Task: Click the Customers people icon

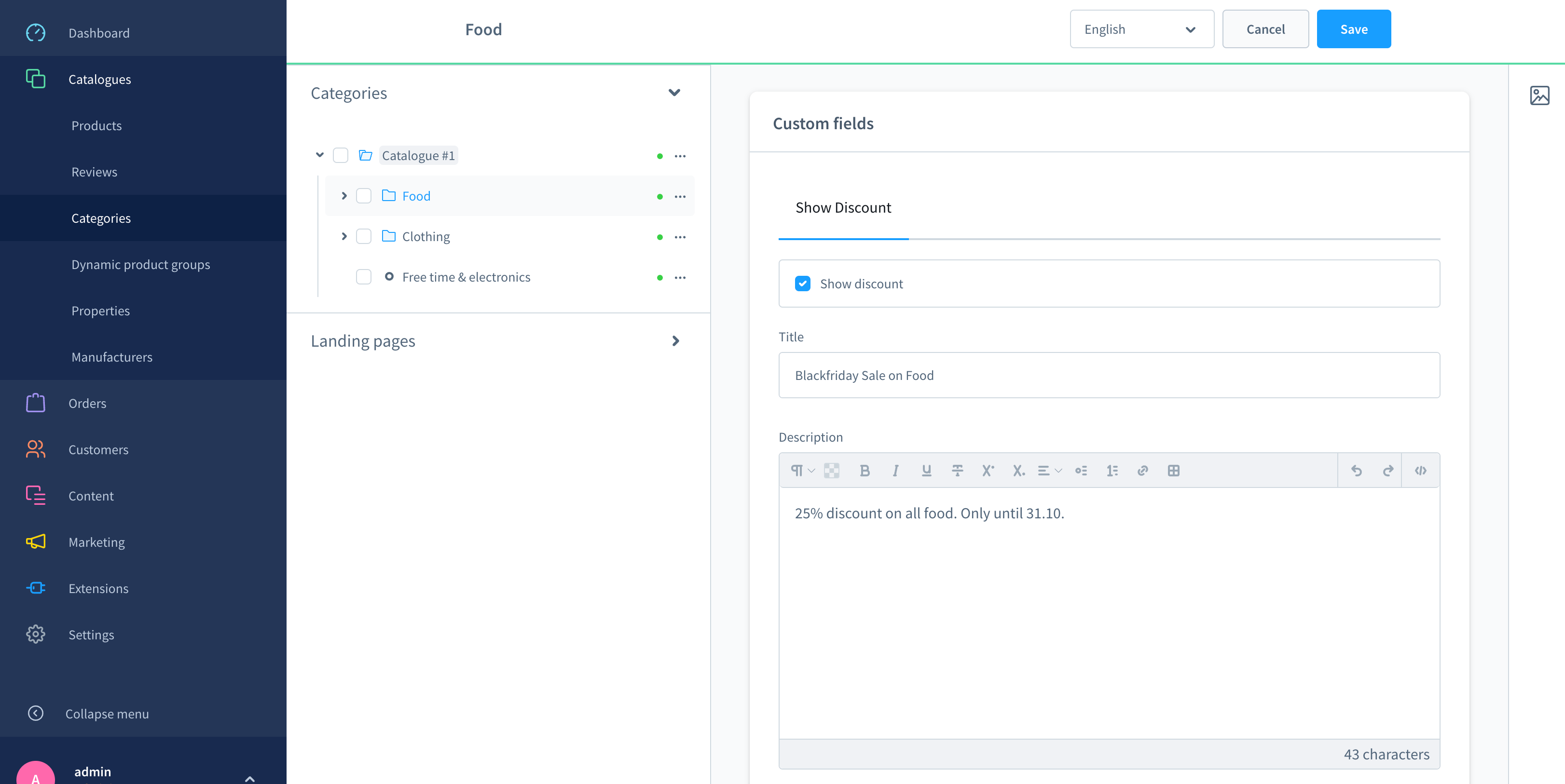Action: point(35,449)
